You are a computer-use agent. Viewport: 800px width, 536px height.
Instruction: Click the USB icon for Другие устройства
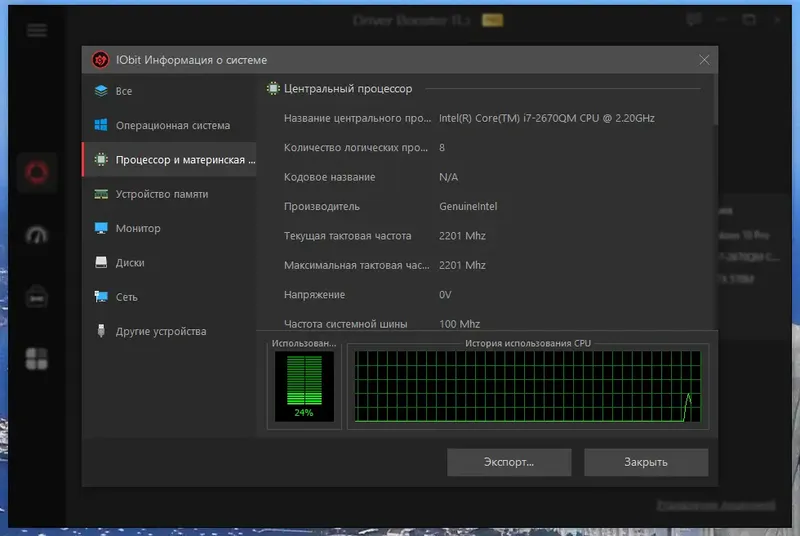click(x=101, y=330)
